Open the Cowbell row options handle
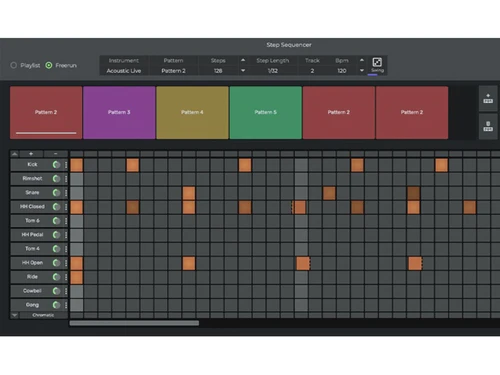Viewport: 500px width, 375px height. click(66, 291)
